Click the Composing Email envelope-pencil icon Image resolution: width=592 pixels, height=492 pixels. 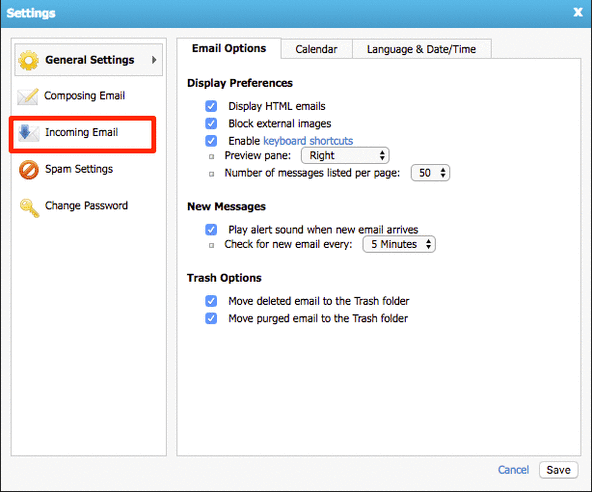pyautogui.click(x=28, y=97)
